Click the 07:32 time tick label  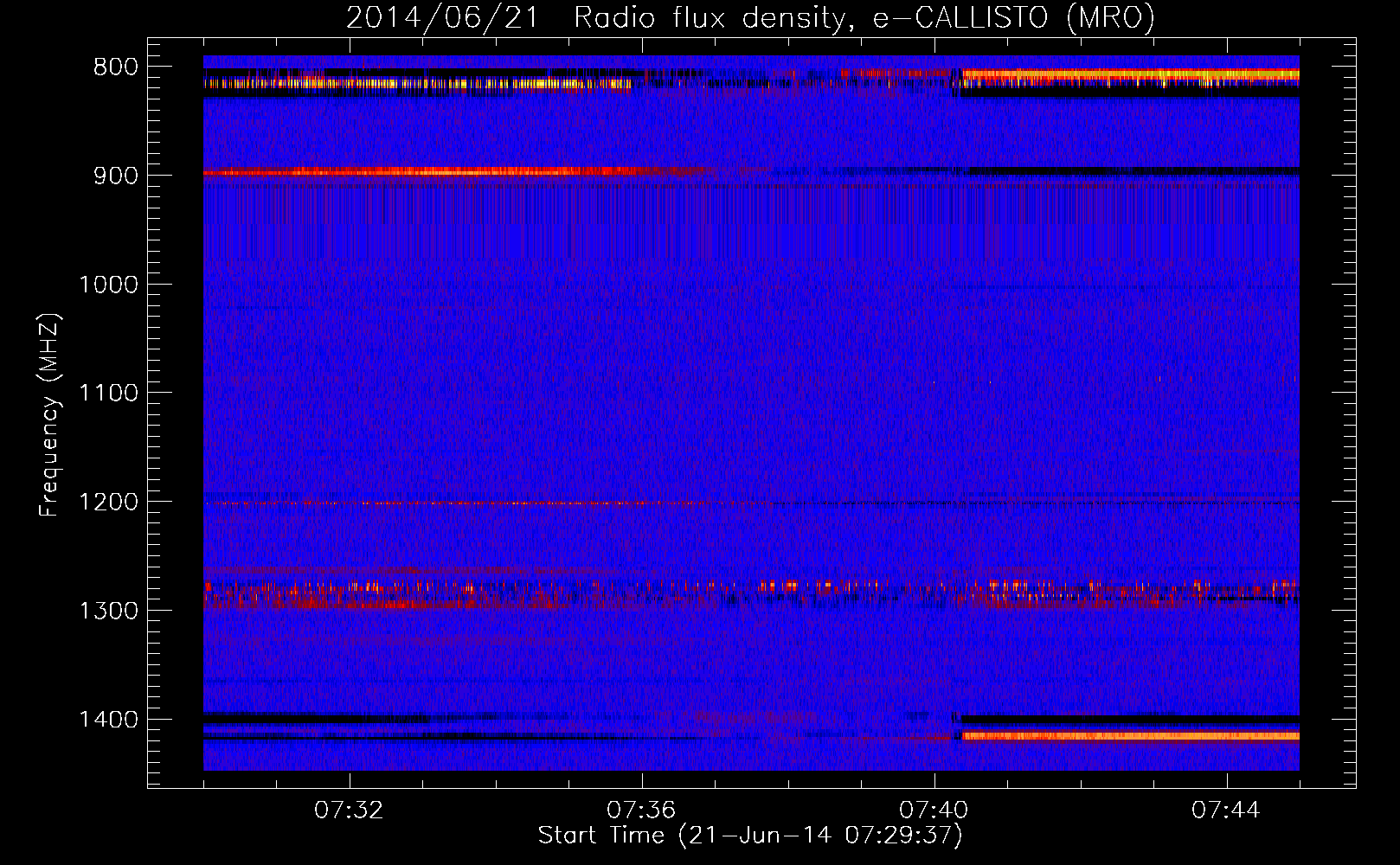tap(349, 811)
